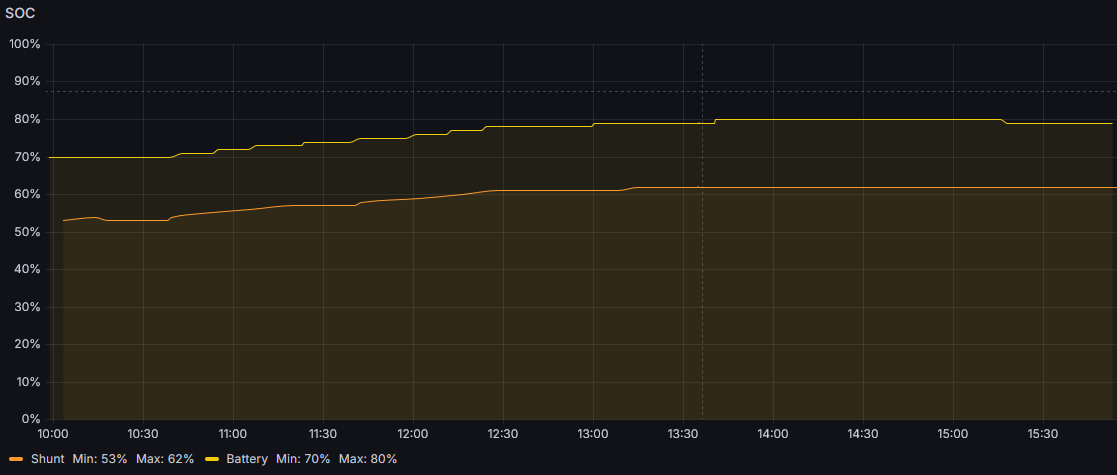The height and width of the screenshot is (475, 1117).
Task: Toggle the Shunt series in the legend
Action: tap(48, 459)
